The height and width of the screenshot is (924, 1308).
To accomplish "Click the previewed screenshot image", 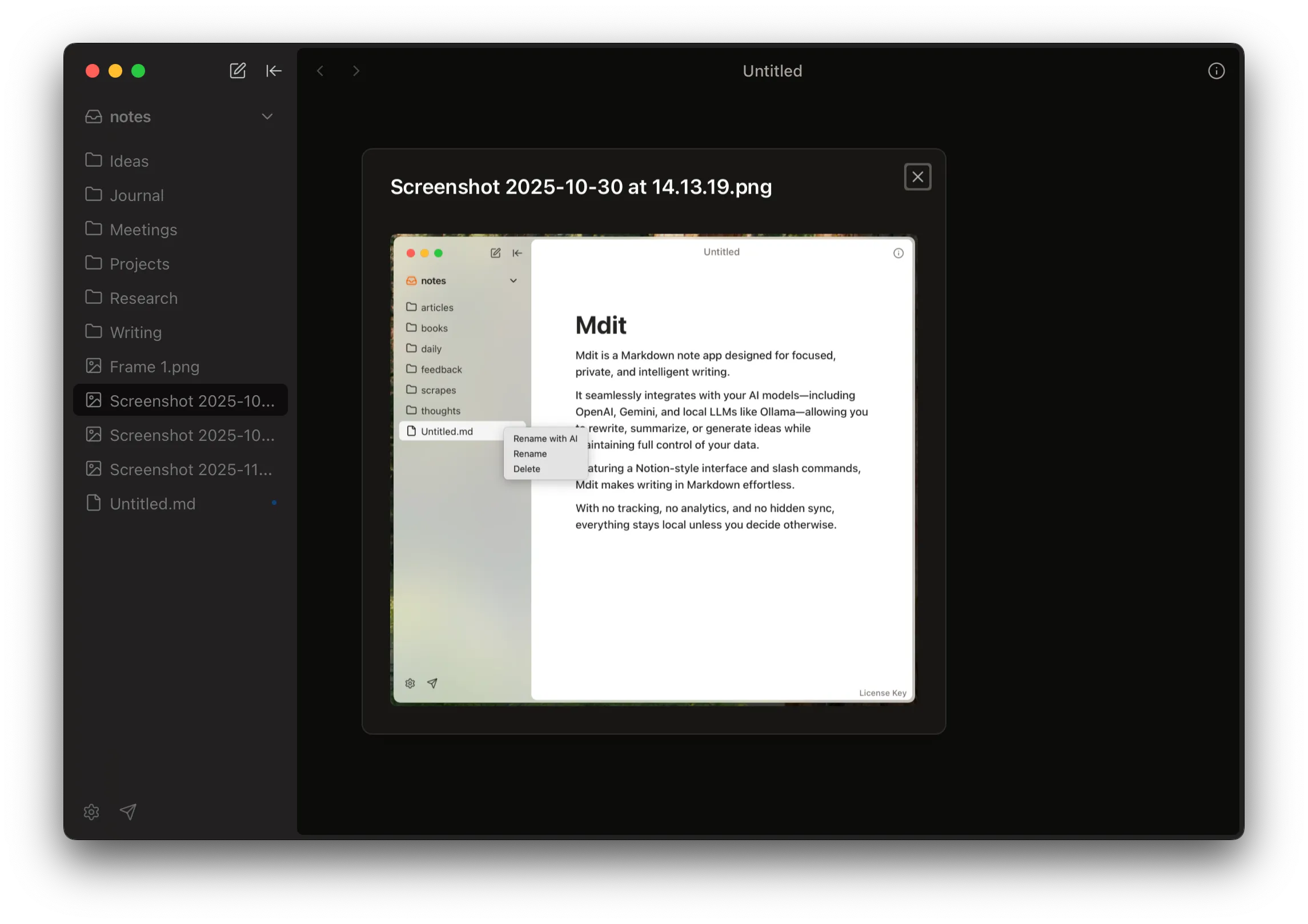I will point(653,469).
